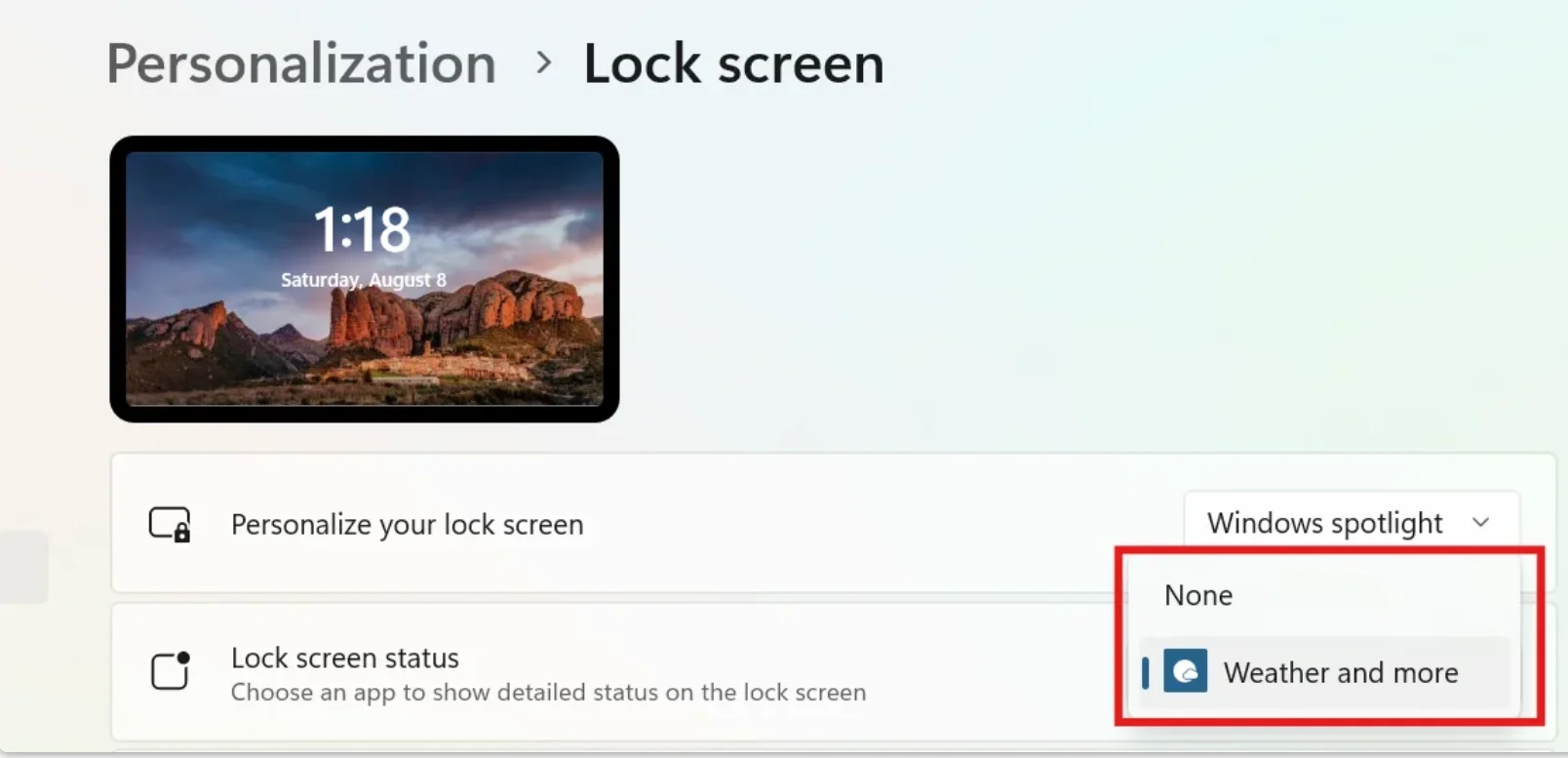The image size is (1568, 758).
Task: Go back to the Personalization breadcrumb
Action: 301,64
